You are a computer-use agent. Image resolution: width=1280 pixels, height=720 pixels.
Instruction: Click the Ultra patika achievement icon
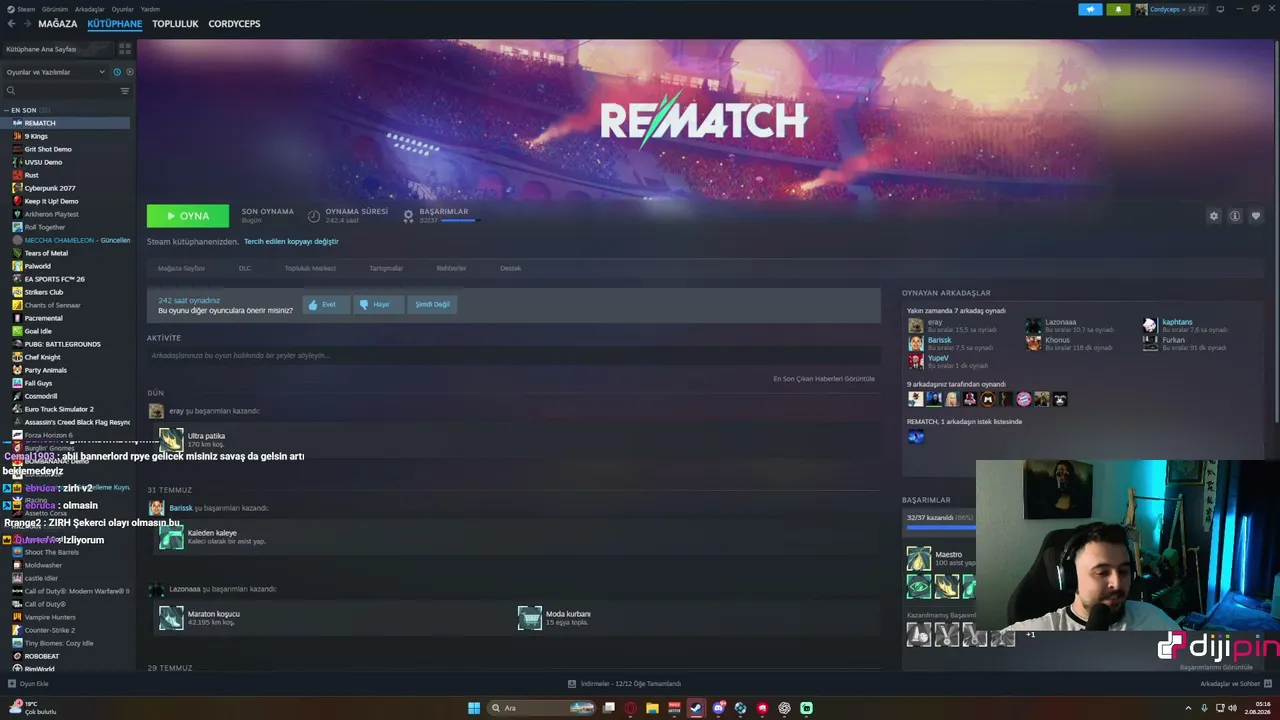[171, 440]
